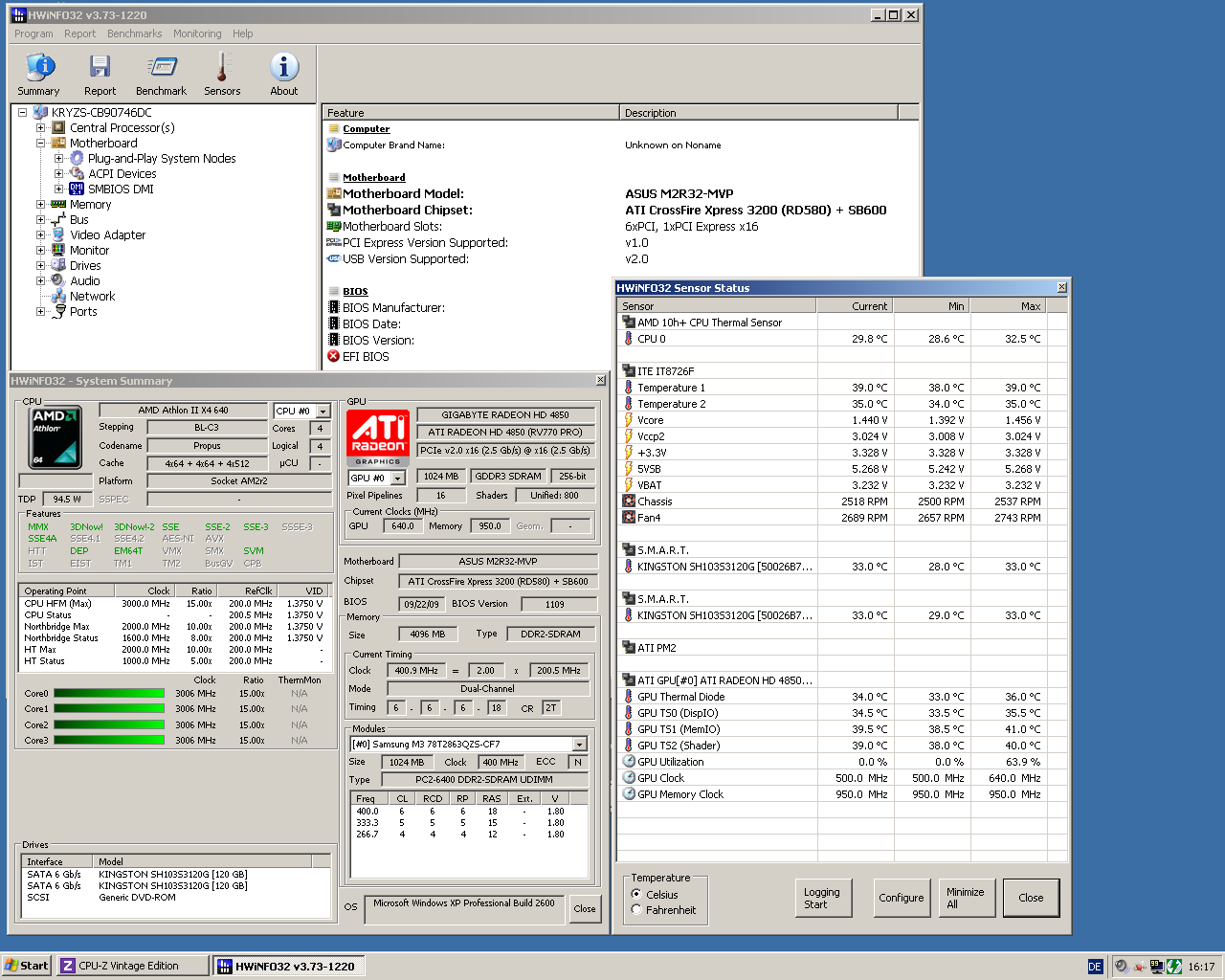1225x980 pixels.
Task: Click the ATI Radeon Graphics logo
Action: coord(378,438)
